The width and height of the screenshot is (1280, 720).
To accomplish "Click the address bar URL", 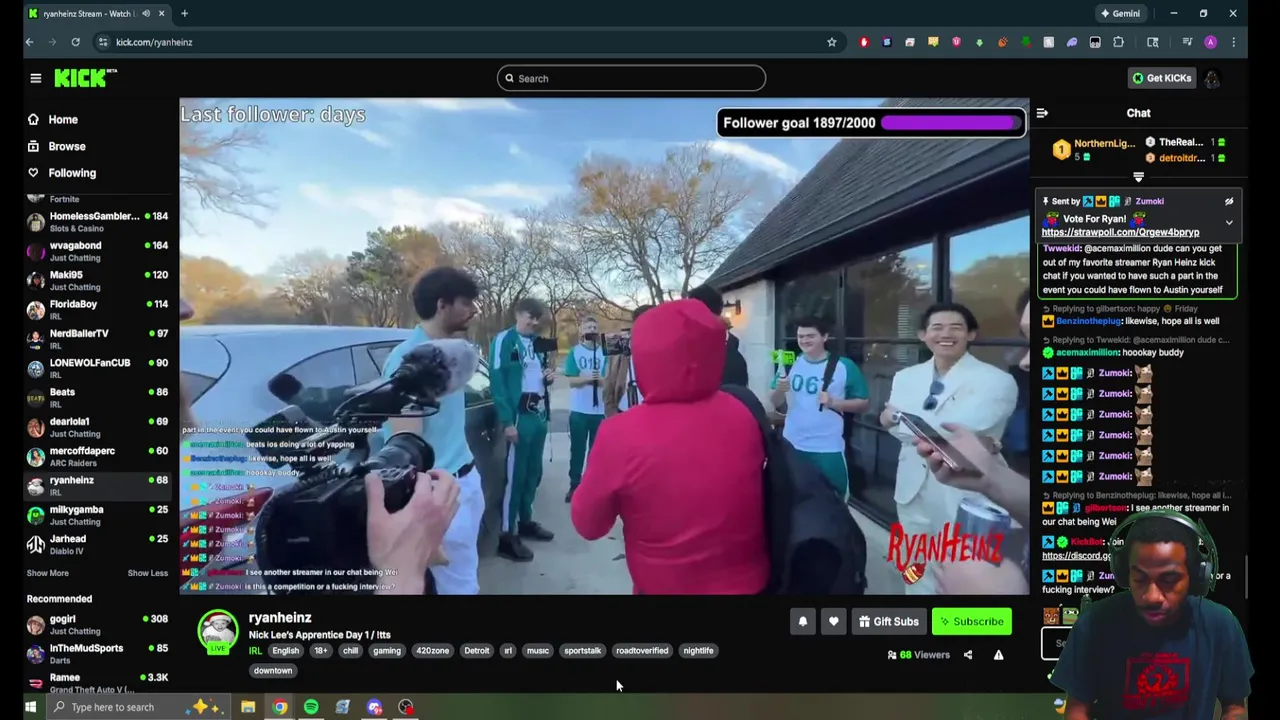I will 154,42.
